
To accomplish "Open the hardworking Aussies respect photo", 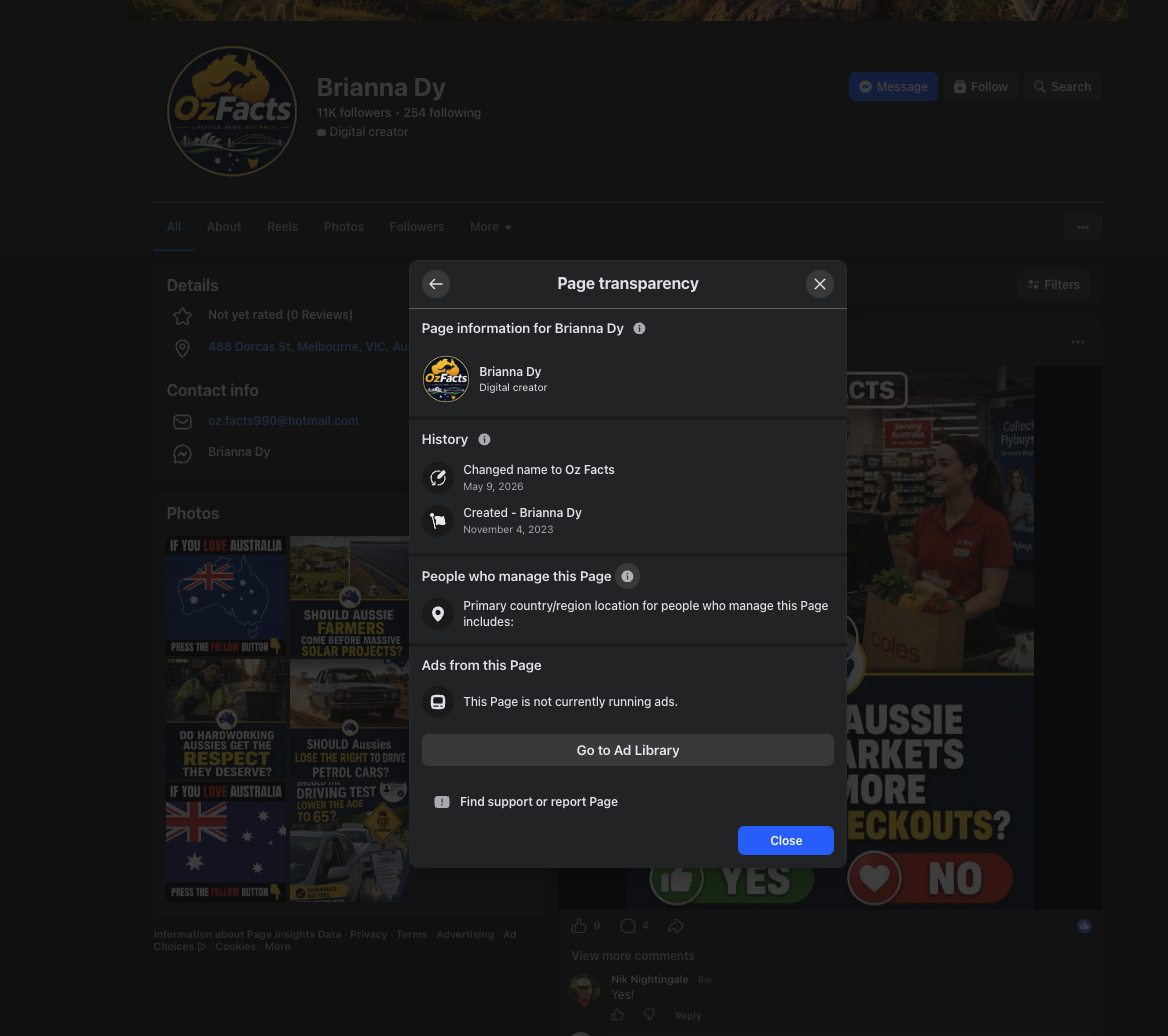I will click(x=226, y=719).
